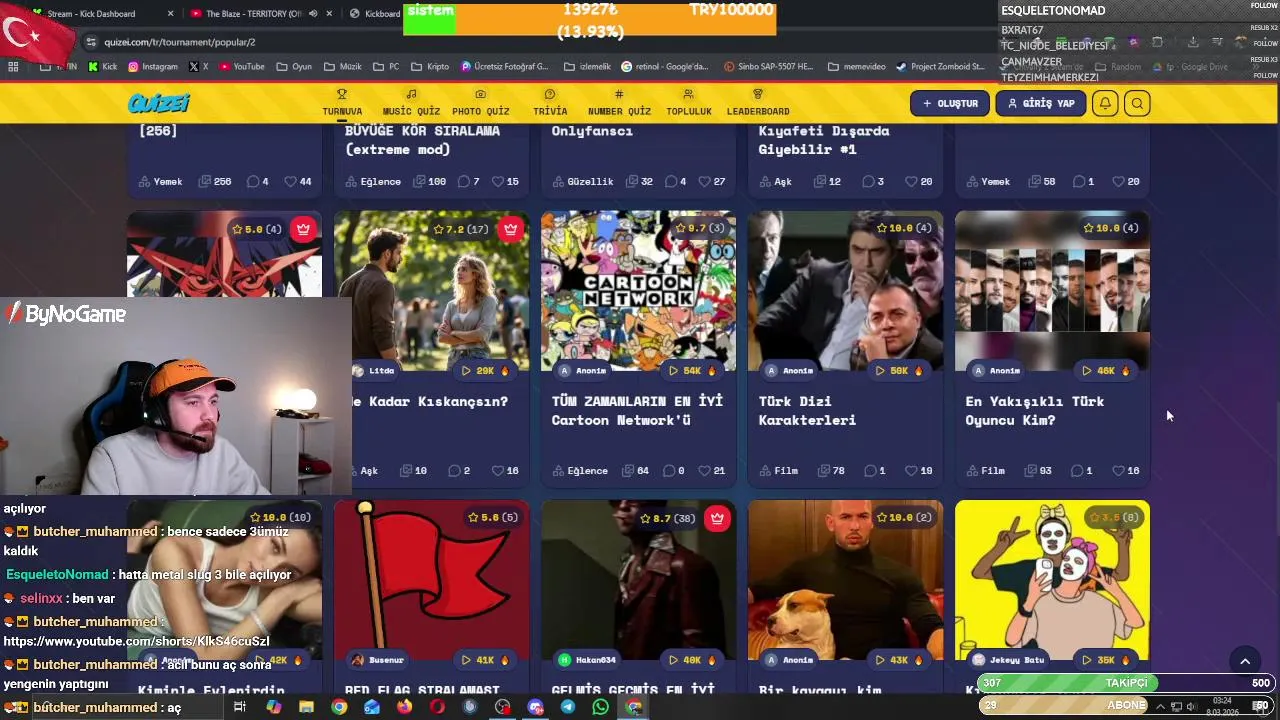The width and height of the screenshot is (1280, 720).
Task: Click the Anonim author on Cartoon Network card
Action: point(582,370)
